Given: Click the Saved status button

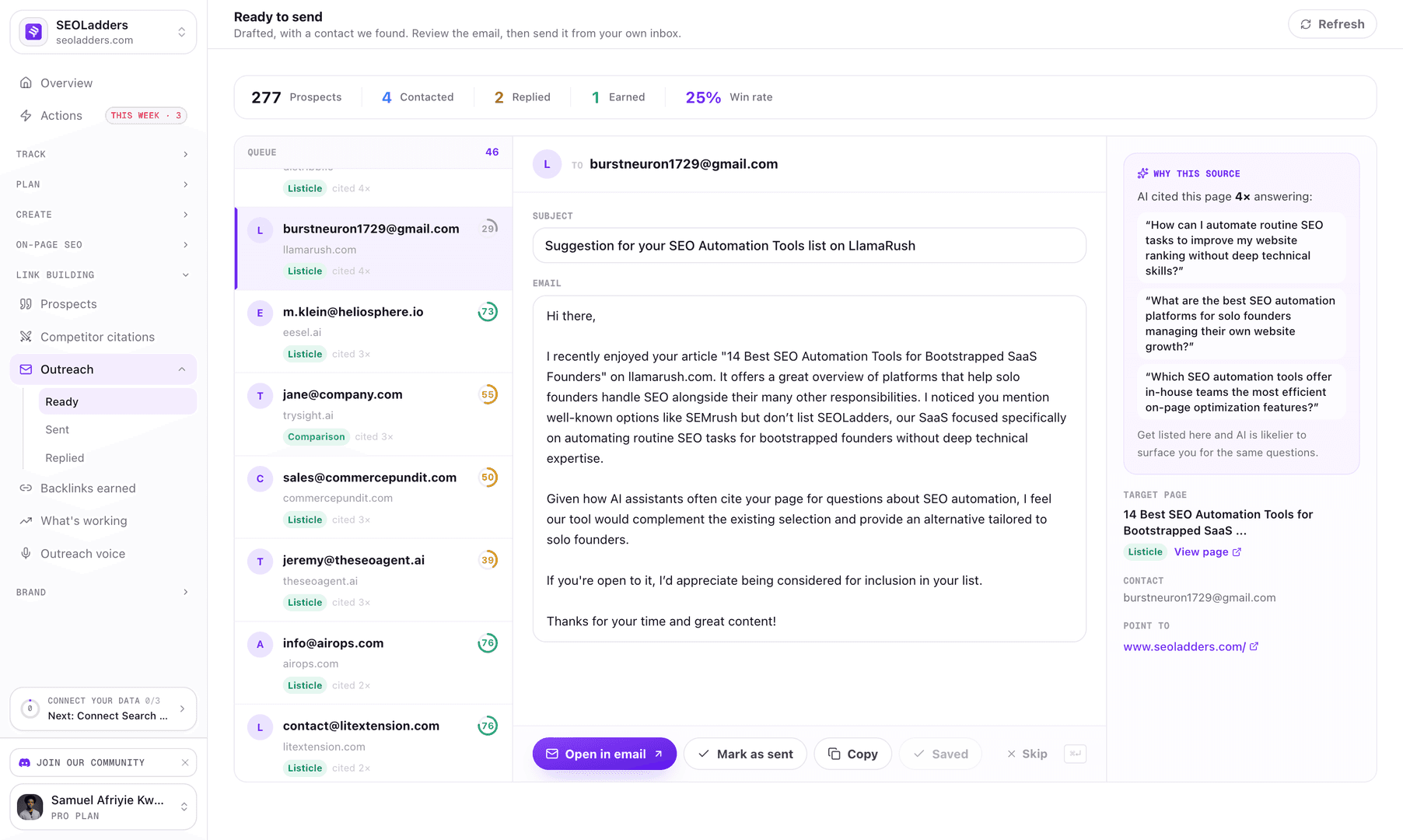Looking at the screenshot, I should [x=940, y=754].
